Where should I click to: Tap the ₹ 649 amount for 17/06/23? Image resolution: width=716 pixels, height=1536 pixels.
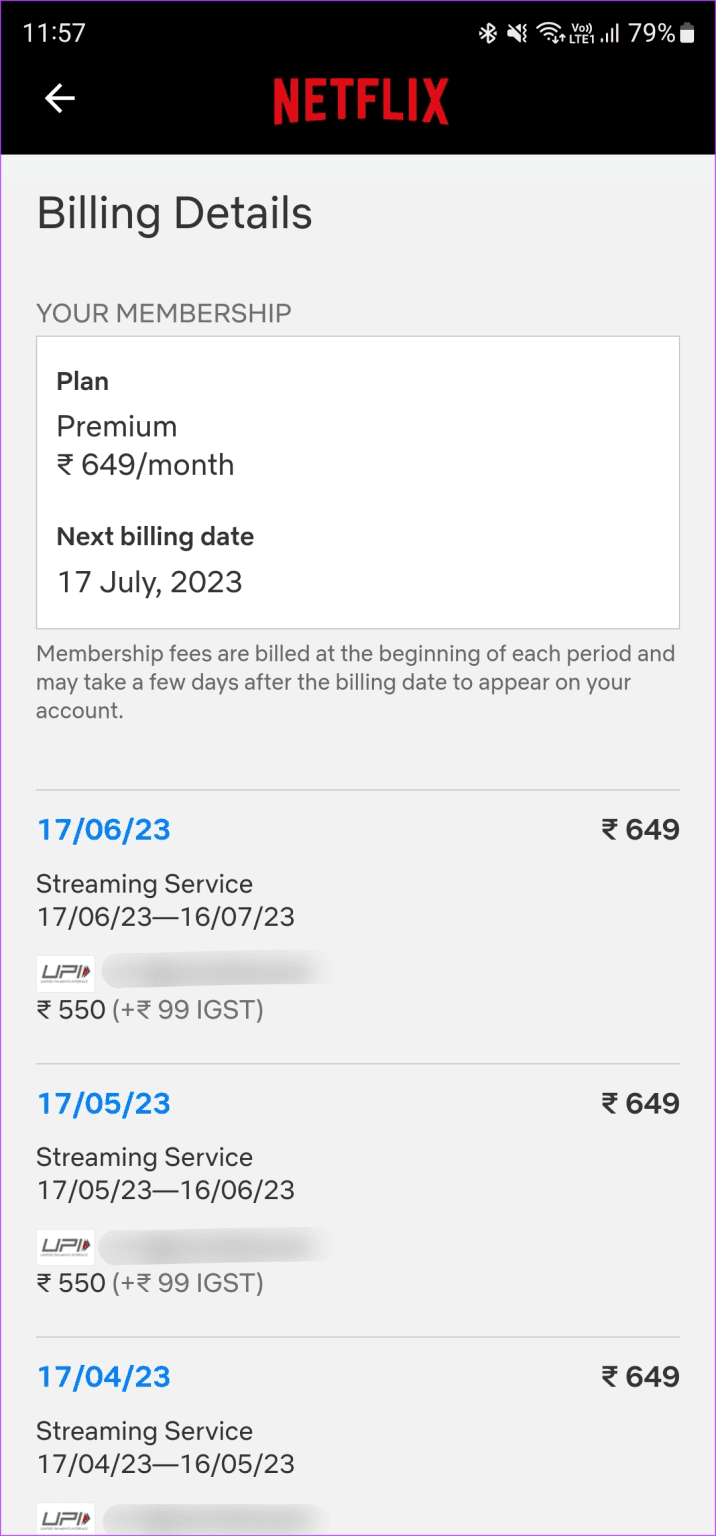tap(640, 830)
